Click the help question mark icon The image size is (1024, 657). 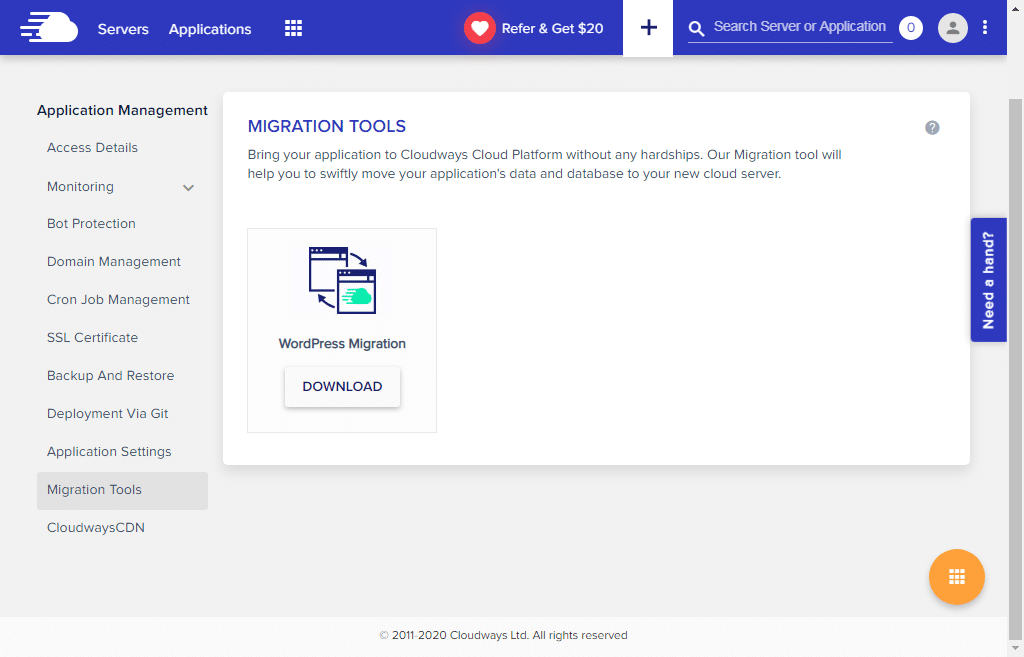[932, 127]
